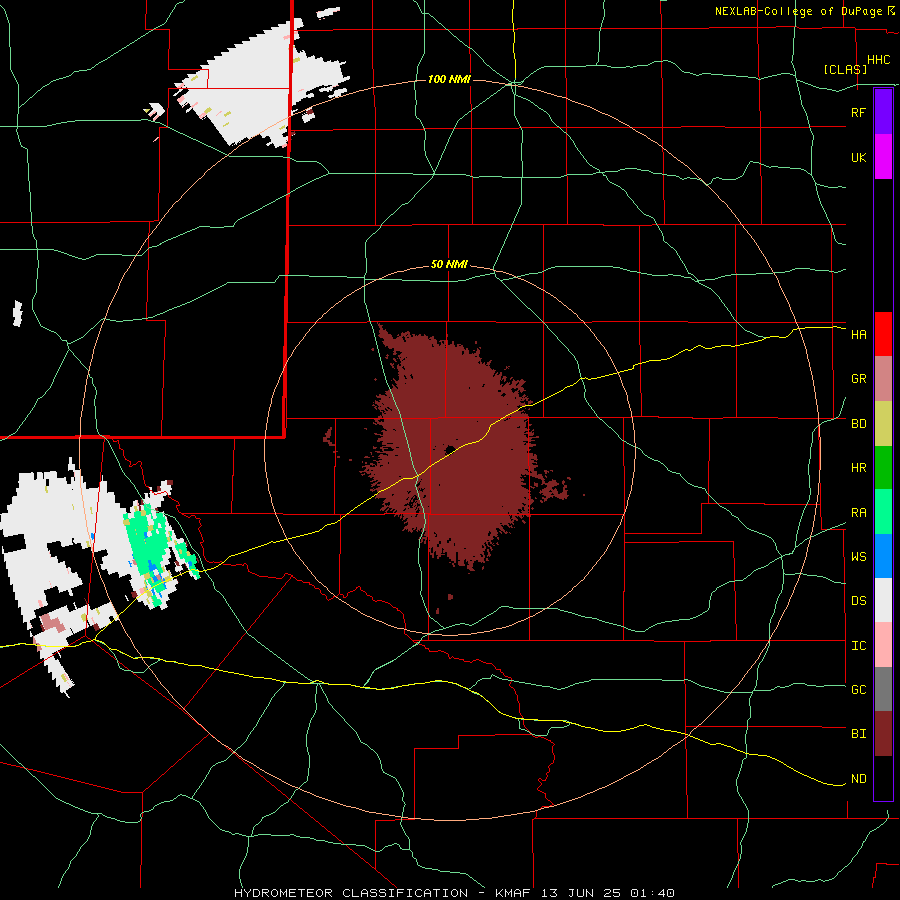The height and width of the screenshot is (900, 900).
Task: Click the GR legend label
Action: tap(858, 379)
